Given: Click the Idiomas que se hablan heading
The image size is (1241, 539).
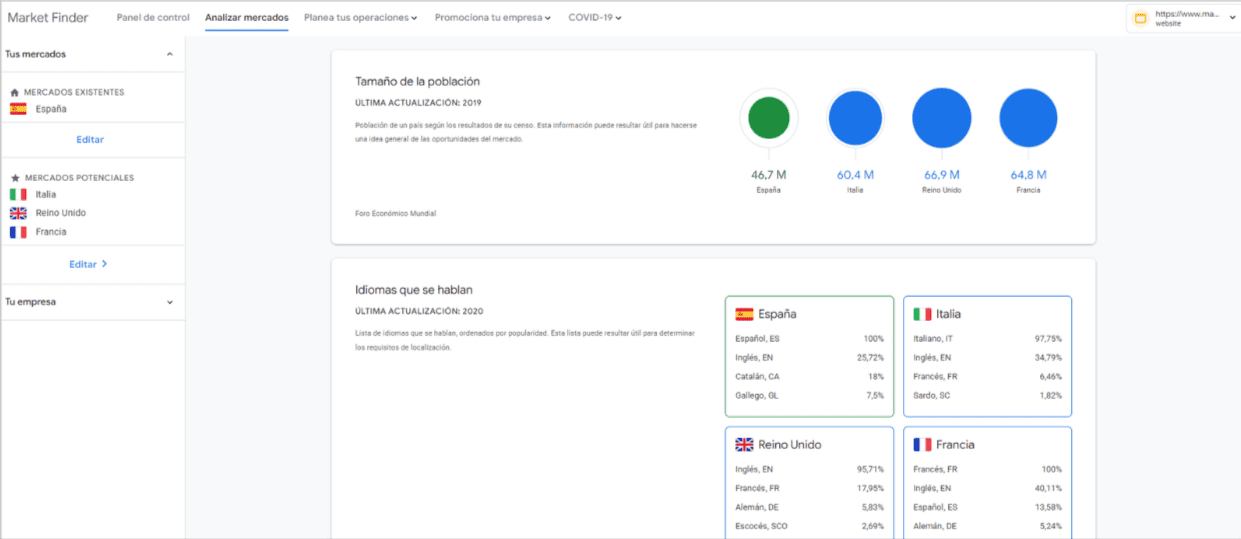Looking at the screenshot, I should pyautogui.click(x=413, y=290).
